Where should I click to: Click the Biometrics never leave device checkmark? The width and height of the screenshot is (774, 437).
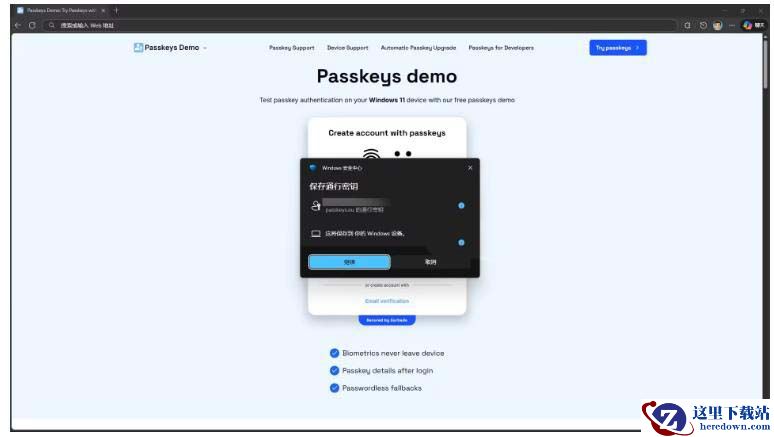tap(334, 353)
